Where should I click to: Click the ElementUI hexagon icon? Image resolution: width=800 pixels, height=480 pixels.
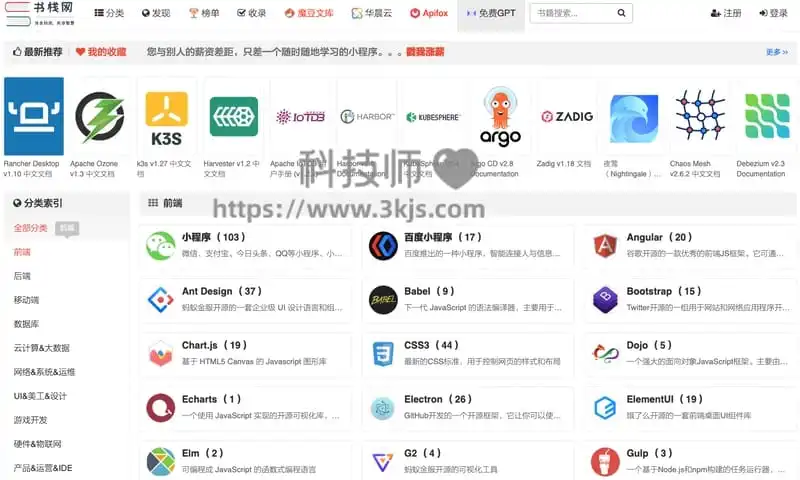point(605,408)
